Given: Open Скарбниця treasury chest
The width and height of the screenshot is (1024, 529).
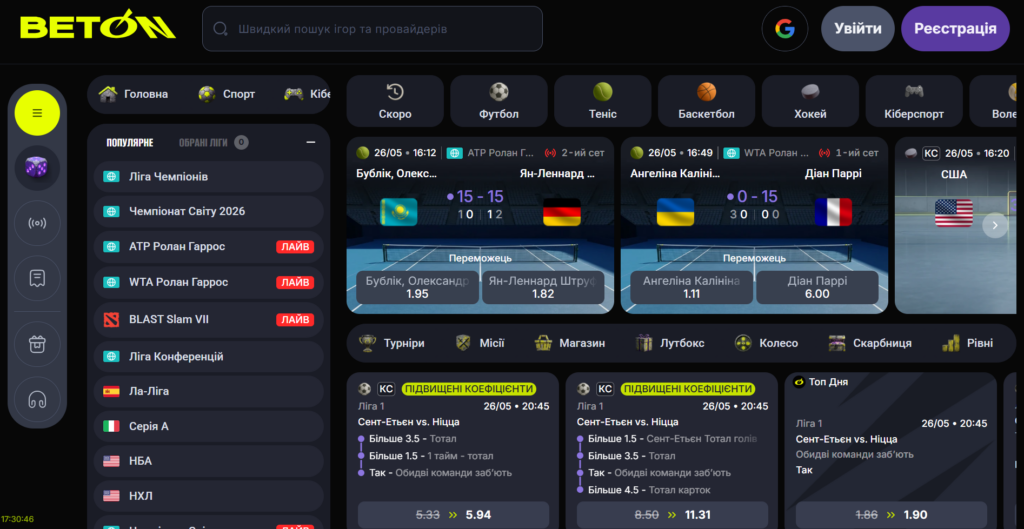Looking at the screenshot, I should click(x=870, y=343).
